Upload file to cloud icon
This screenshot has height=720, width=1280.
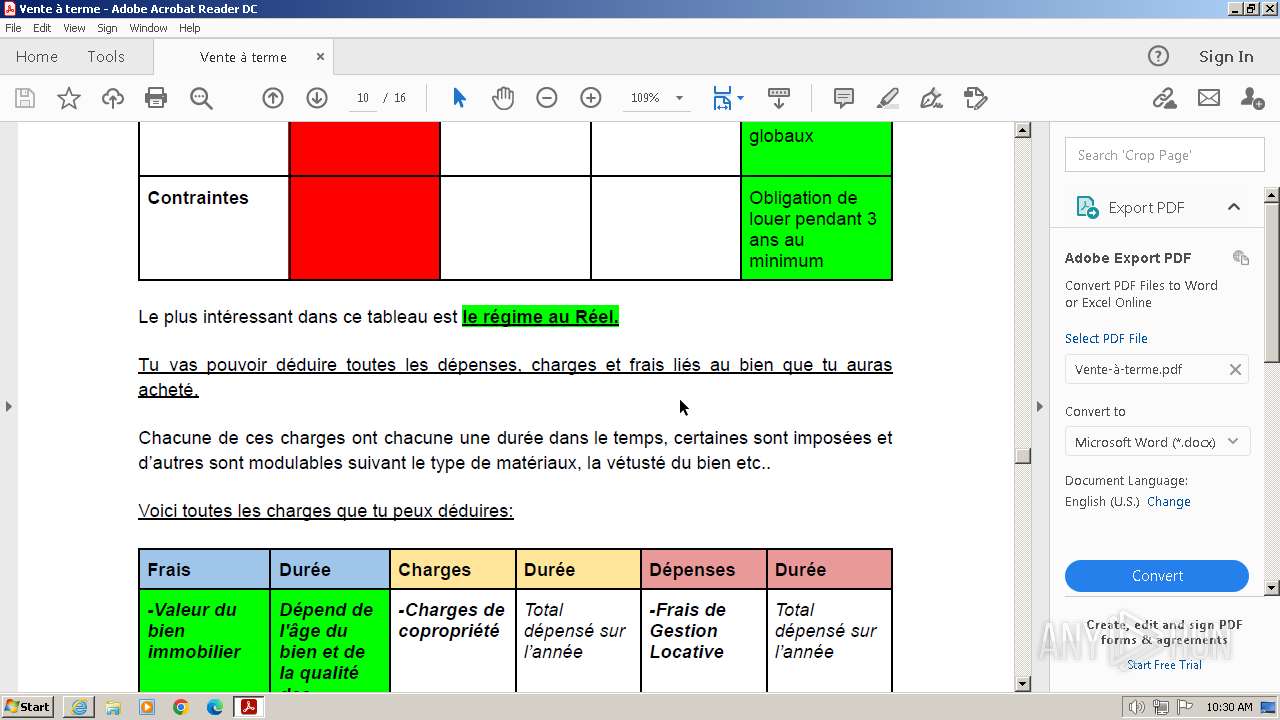coord(113,98)
